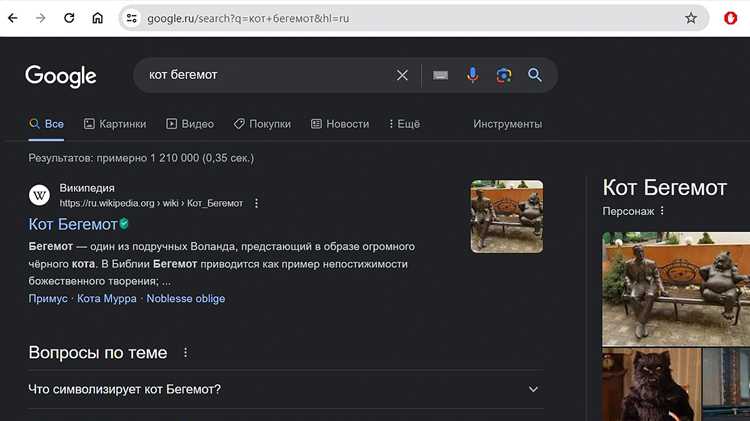View site information icon in address bar

pyautogui.click(x=132, y=18)
